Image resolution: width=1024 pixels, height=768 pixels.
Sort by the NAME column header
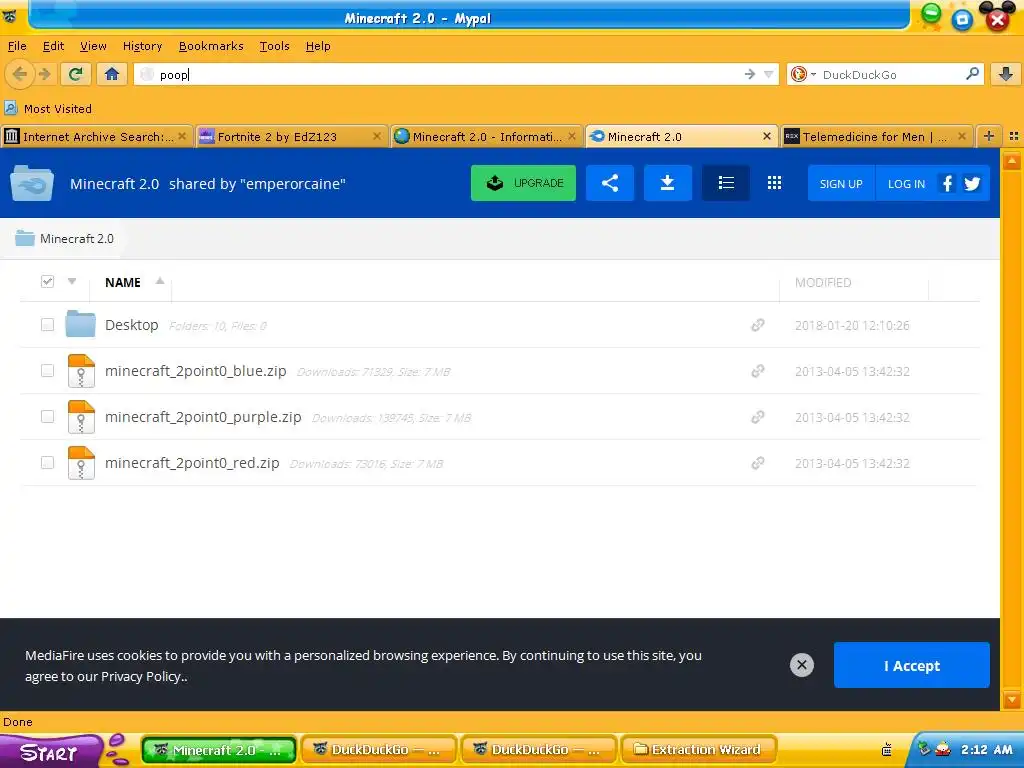(x=123, y=282)
